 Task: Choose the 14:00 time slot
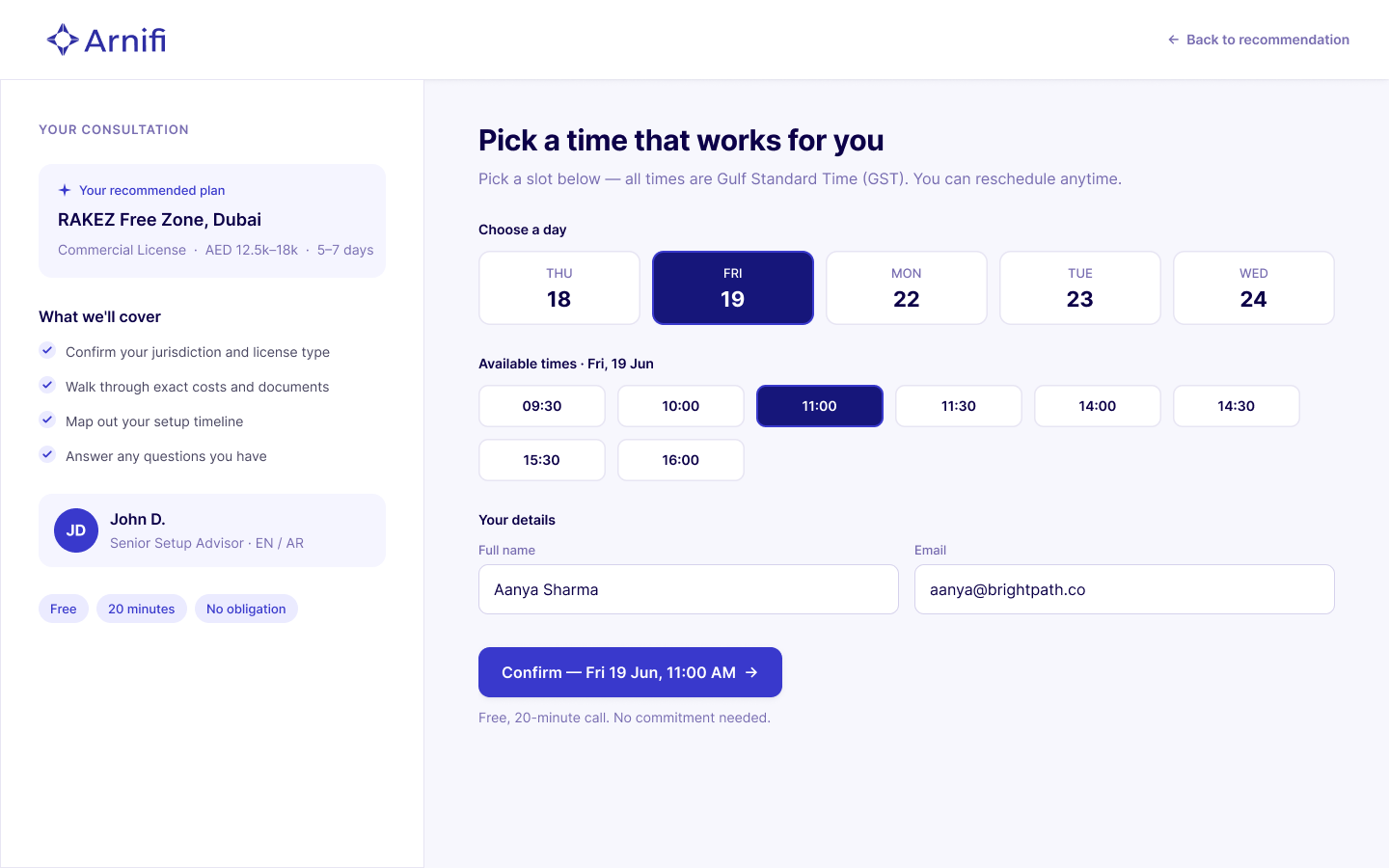(1098, 406)
